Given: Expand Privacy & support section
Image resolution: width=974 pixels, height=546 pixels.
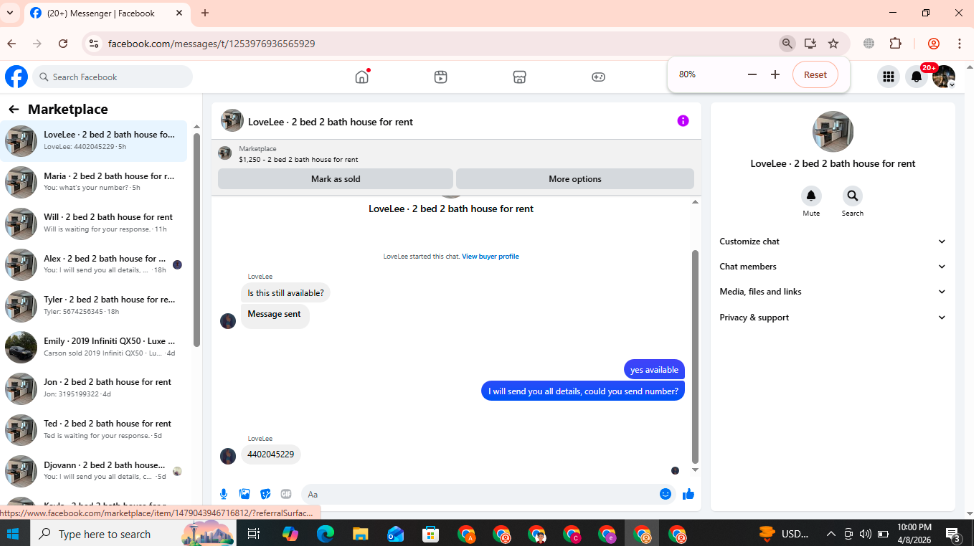Looking at the screenshot, I should (832, 317).
